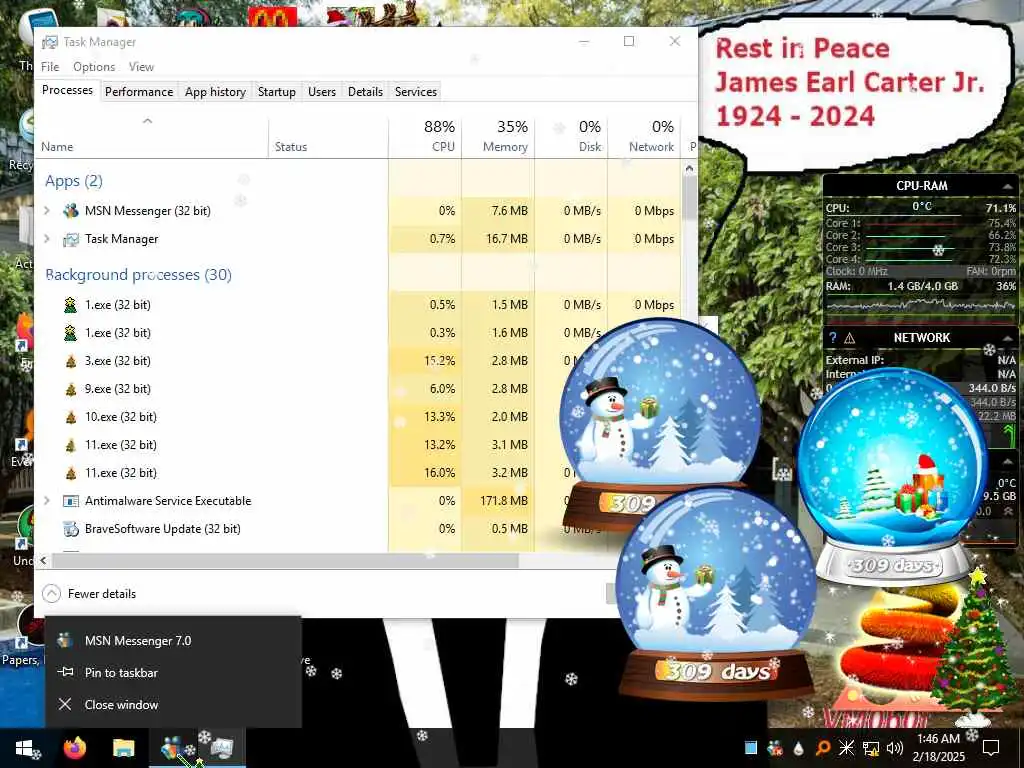Open the Start menu

click(25, 748)
